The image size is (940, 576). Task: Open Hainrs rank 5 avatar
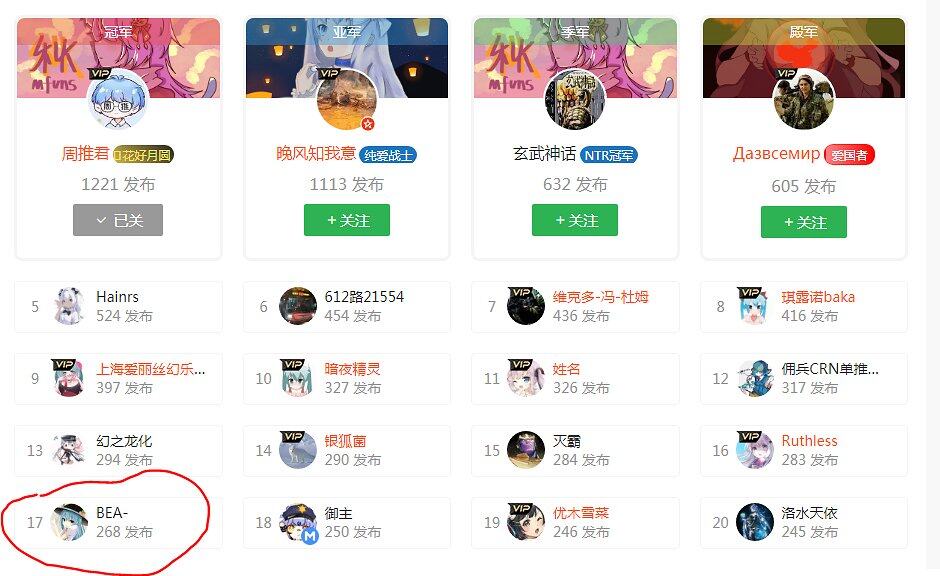pos(70,306)
